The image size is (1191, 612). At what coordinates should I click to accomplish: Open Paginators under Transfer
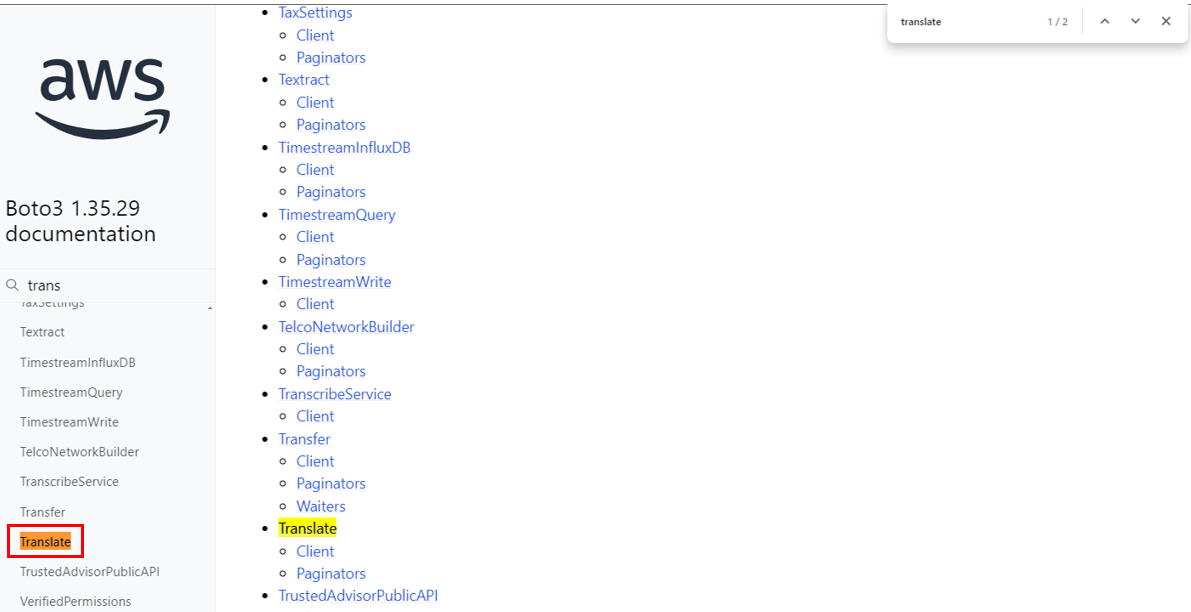(331, 483)
